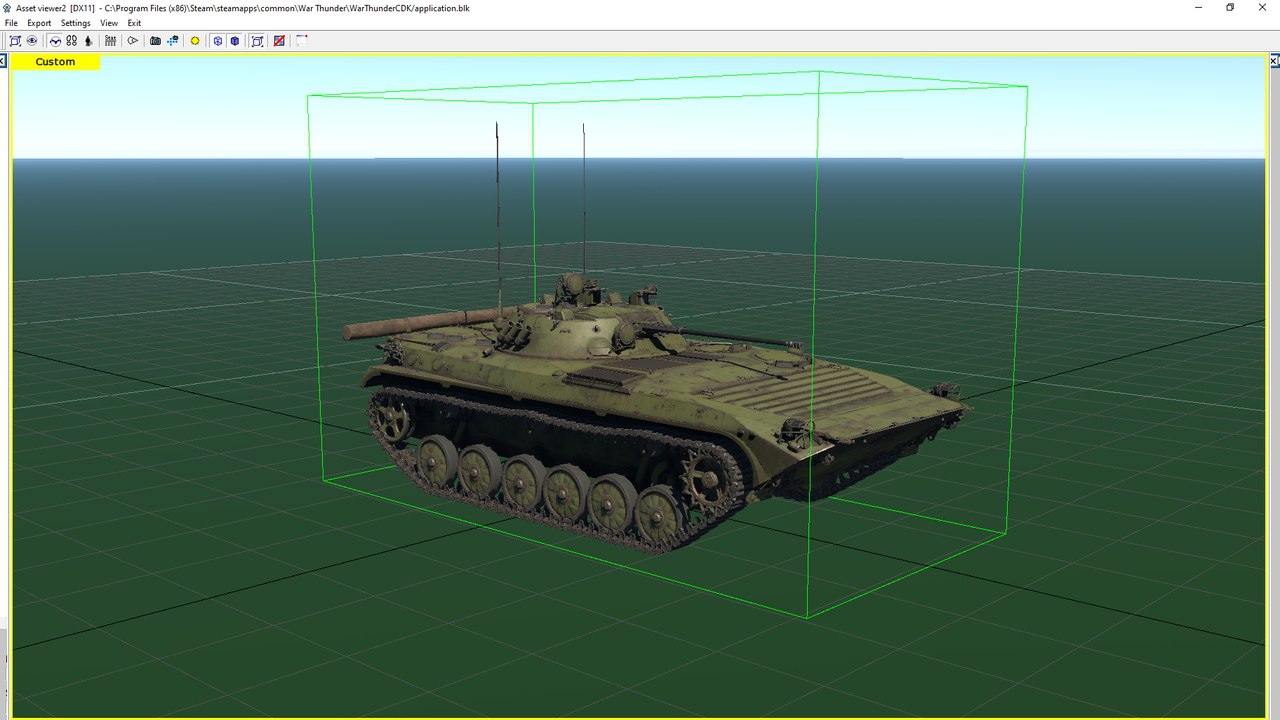This screenshot has width=1280, height=720.
Task: Click the view cone camera icon
Action: pyautogui.click(x=132, y=41)
